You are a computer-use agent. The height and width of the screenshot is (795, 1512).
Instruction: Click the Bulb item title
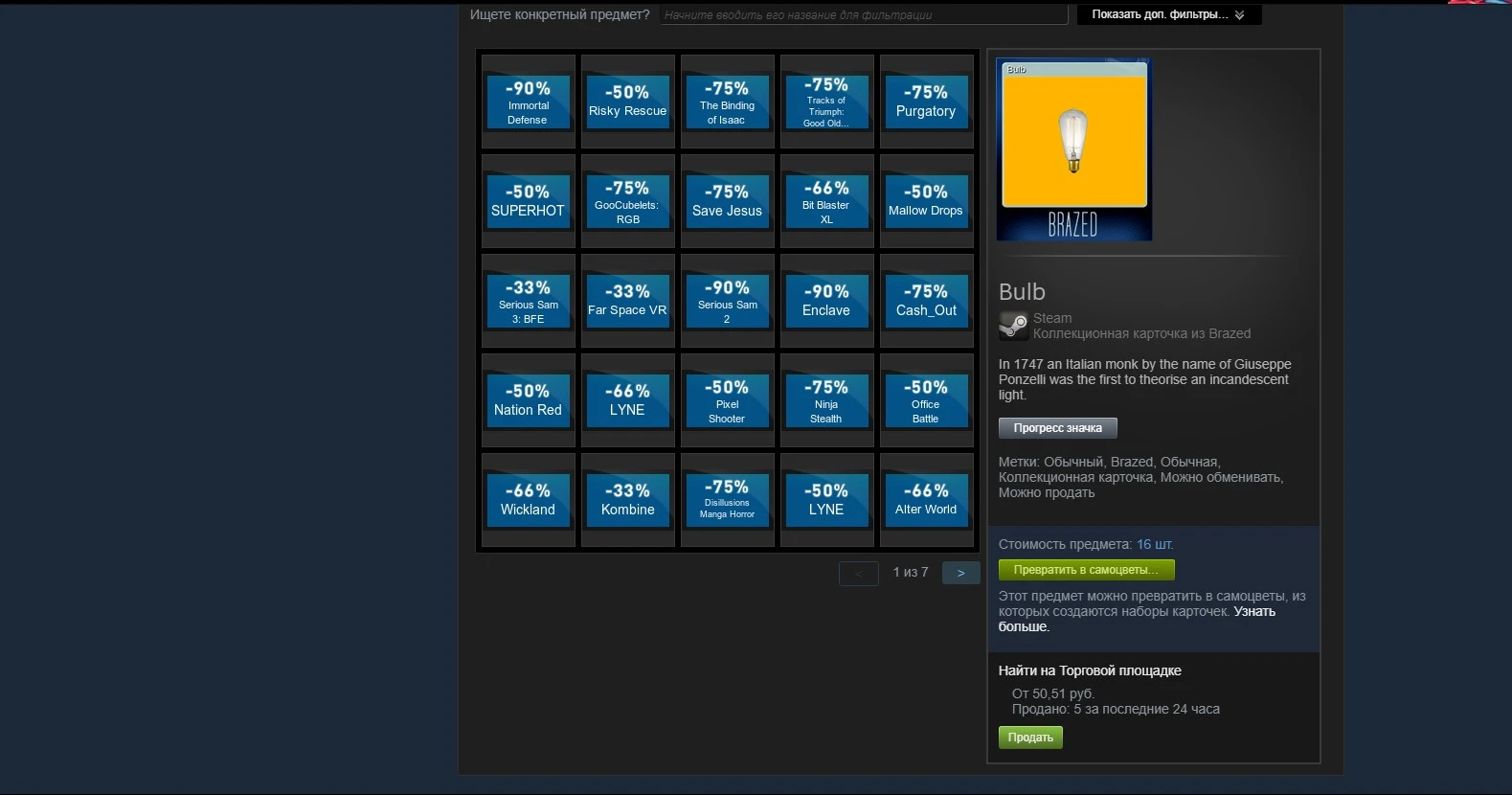pos(1022,291)
